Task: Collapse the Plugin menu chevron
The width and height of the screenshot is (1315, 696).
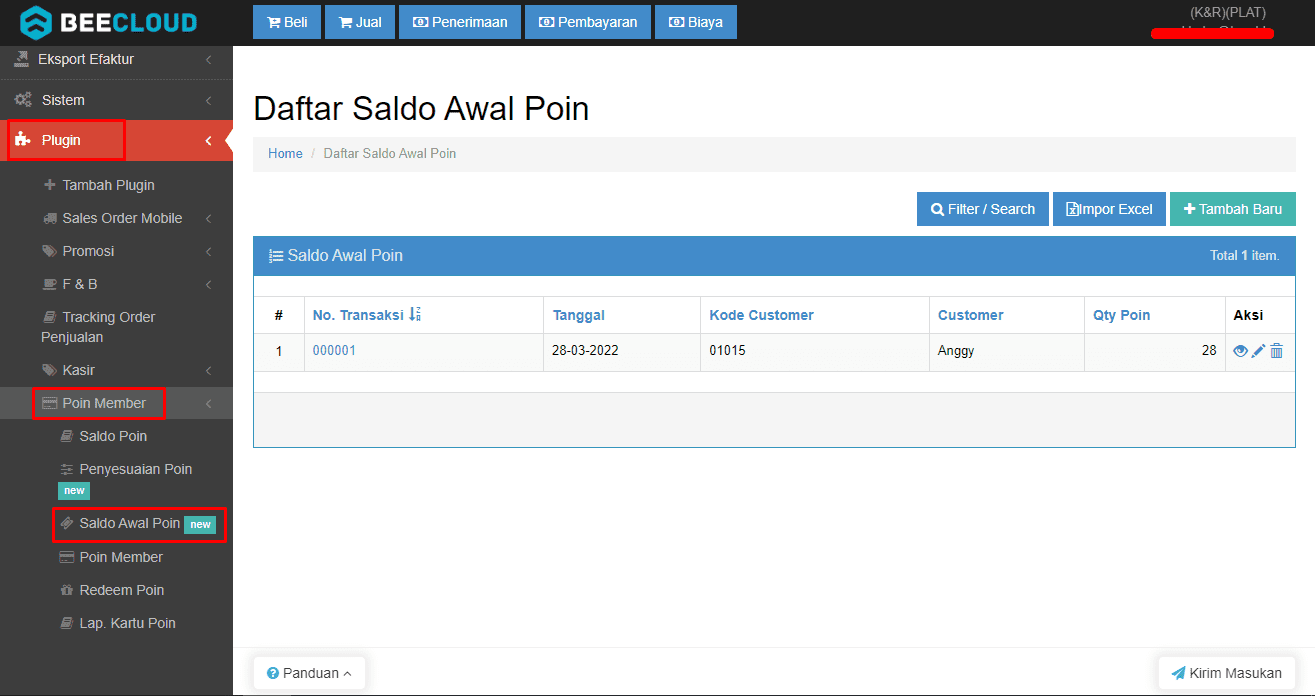Action: (x=208, y=141)
